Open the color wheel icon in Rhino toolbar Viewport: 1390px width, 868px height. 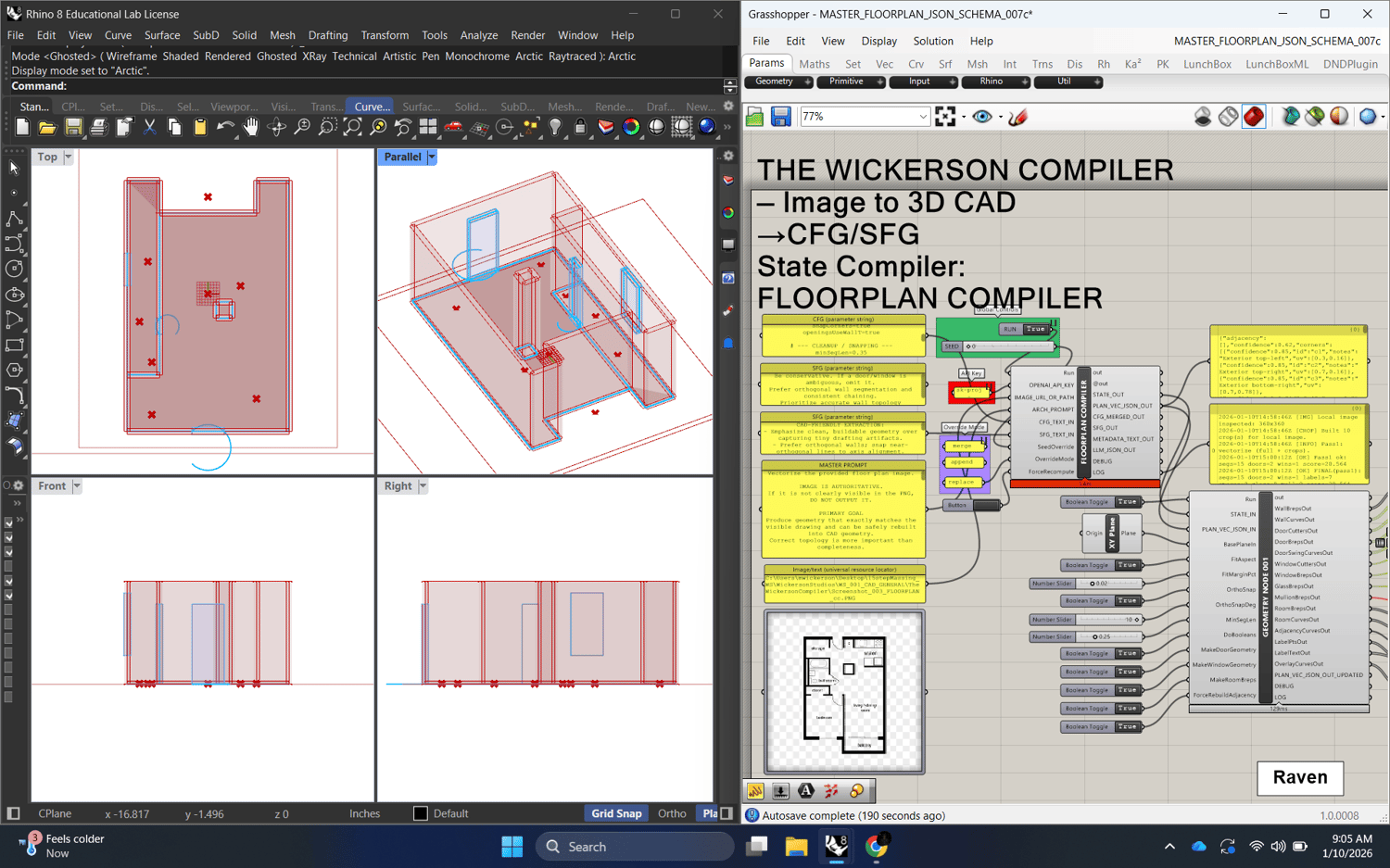coord(631,128)
